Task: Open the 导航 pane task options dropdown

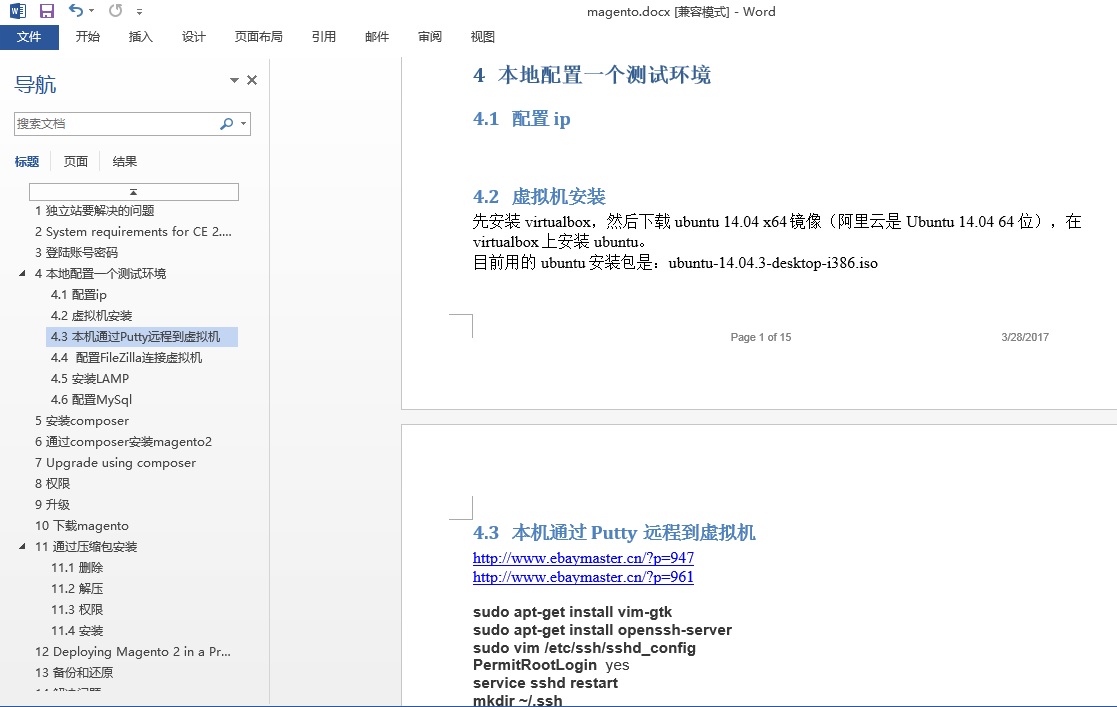Action: tap(234, 80)
